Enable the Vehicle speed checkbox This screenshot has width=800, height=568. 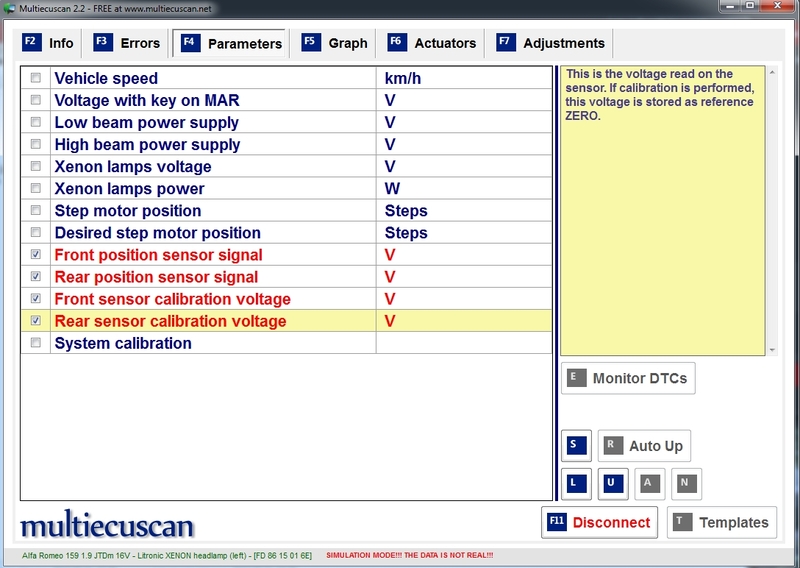[37, 78]
